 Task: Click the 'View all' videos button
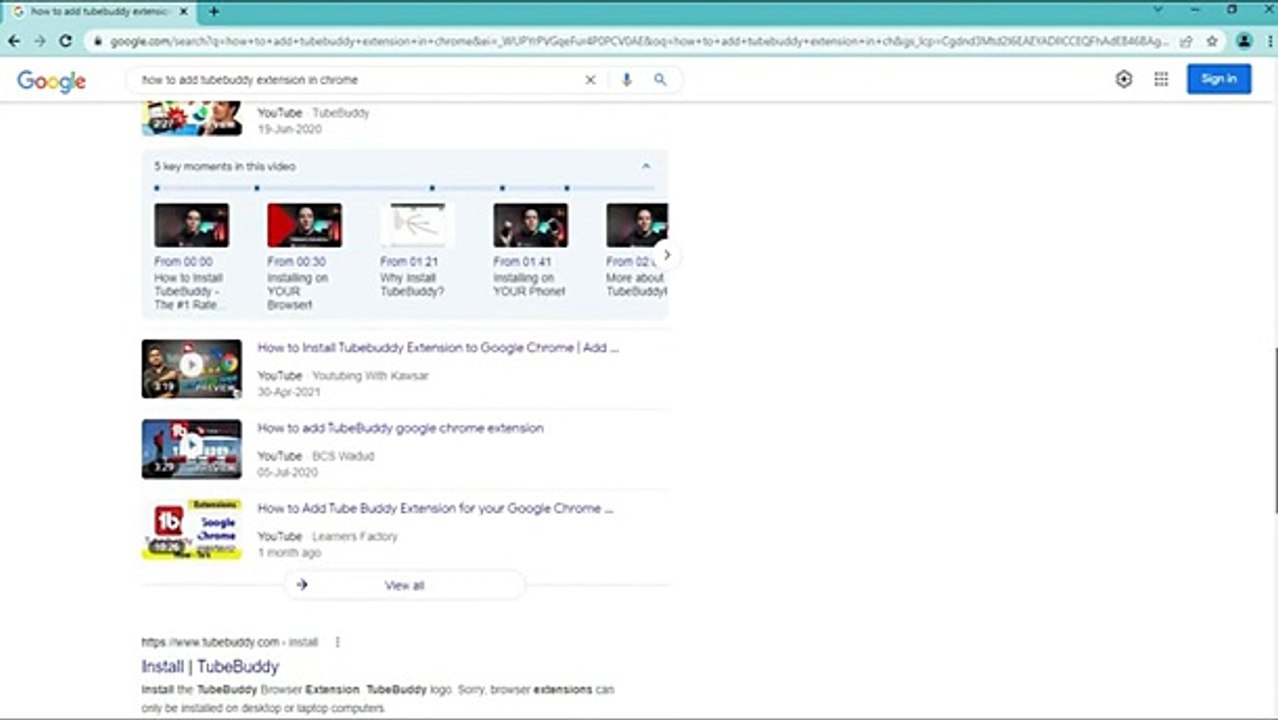point(404,585)
